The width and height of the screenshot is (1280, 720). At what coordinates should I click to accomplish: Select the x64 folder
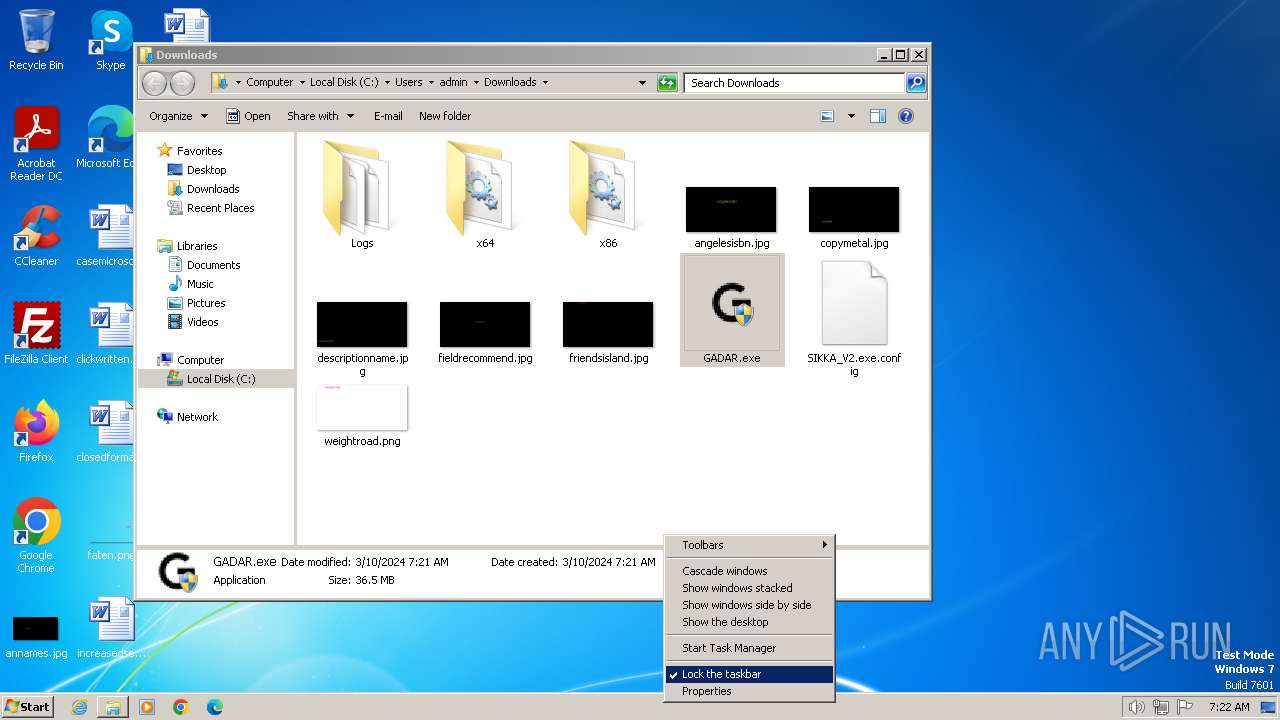point(485,194)
